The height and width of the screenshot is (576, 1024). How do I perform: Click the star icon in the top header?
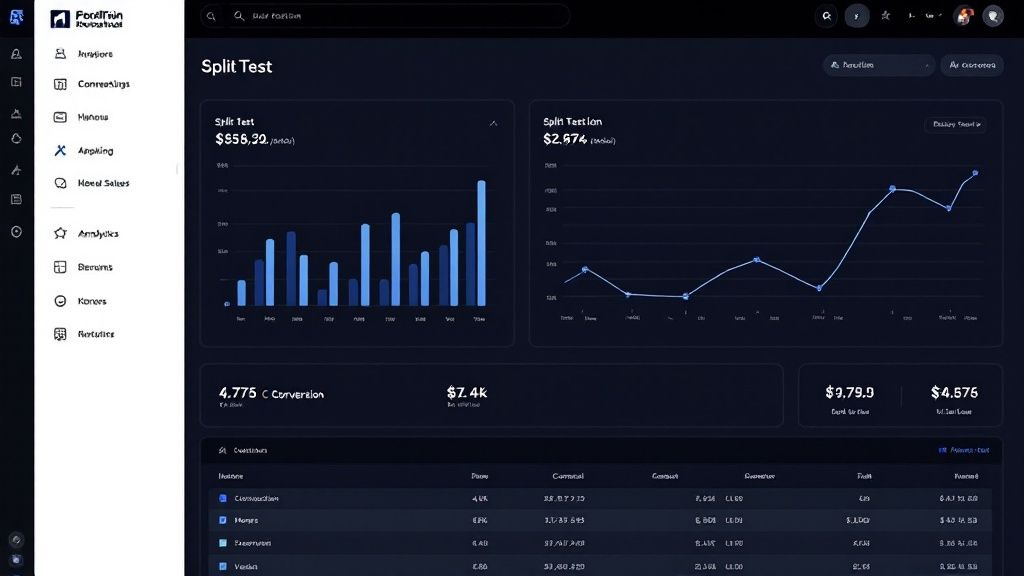[x=886, y=15]
